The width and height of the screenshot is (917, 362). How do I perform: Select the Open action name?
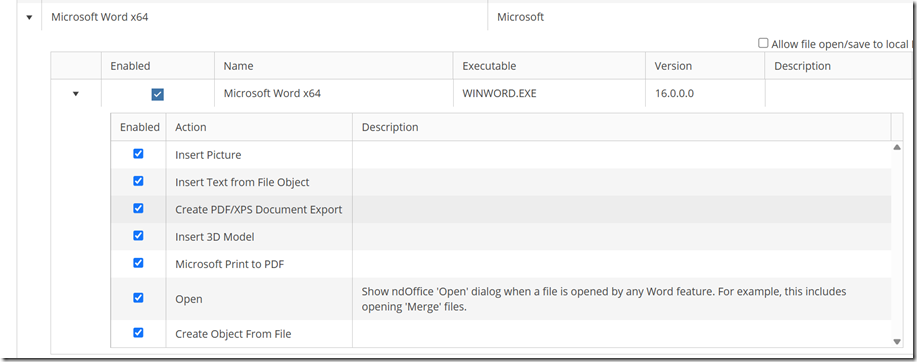(x=189, y=299)
